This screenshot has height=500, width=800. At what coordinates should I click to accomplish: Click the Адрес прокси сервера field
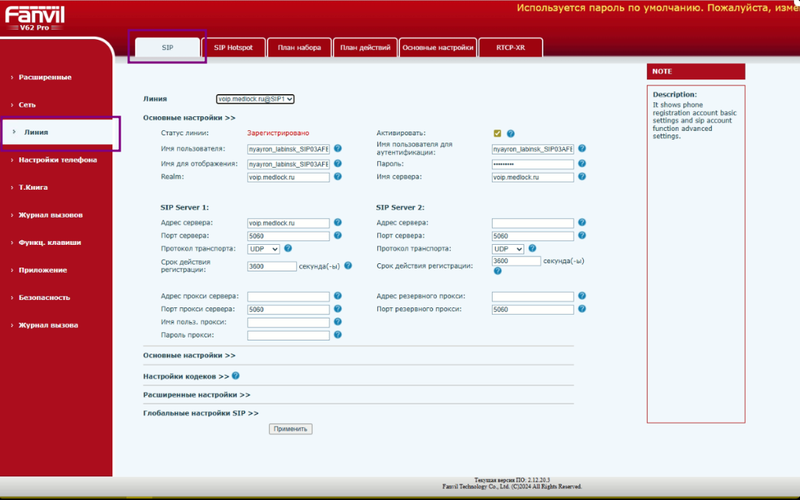[288, 296]
